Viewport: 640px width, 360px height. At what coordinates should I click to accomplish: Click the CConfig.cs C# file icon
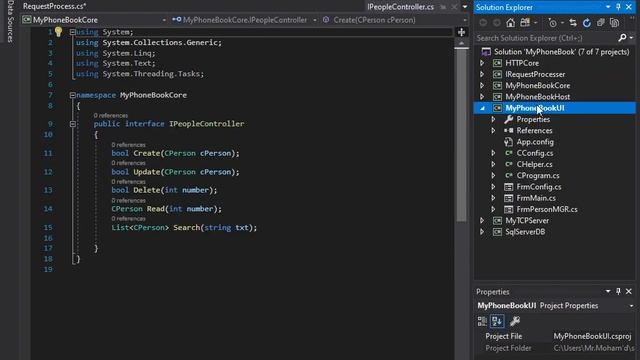508,153
